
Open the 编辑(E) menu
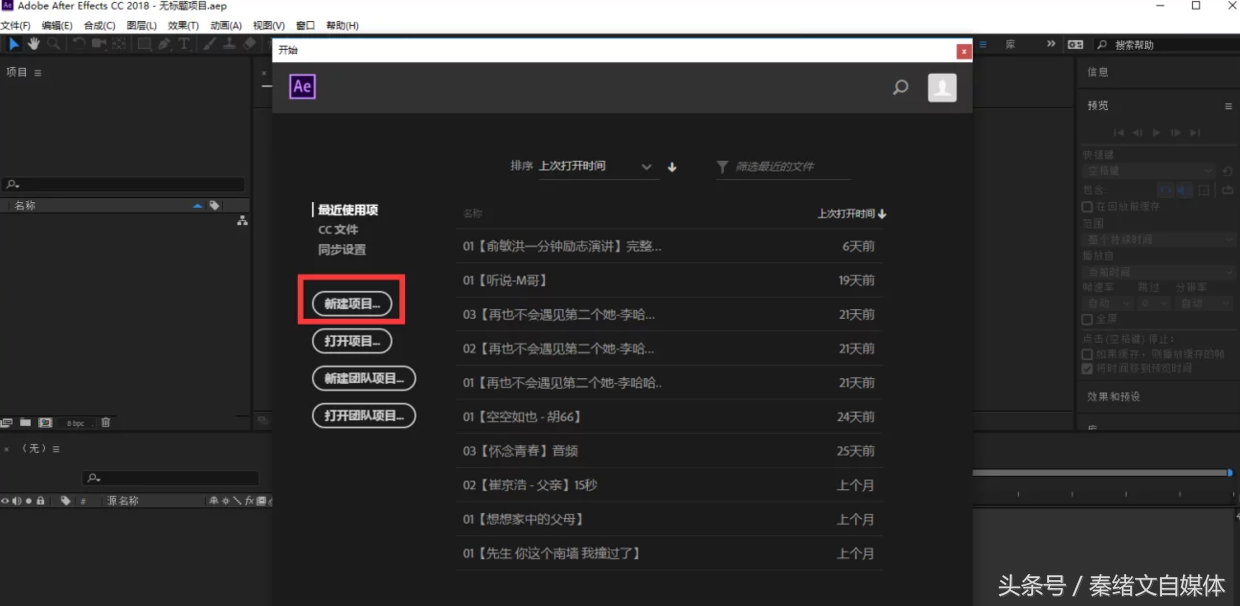coord(57,25)
